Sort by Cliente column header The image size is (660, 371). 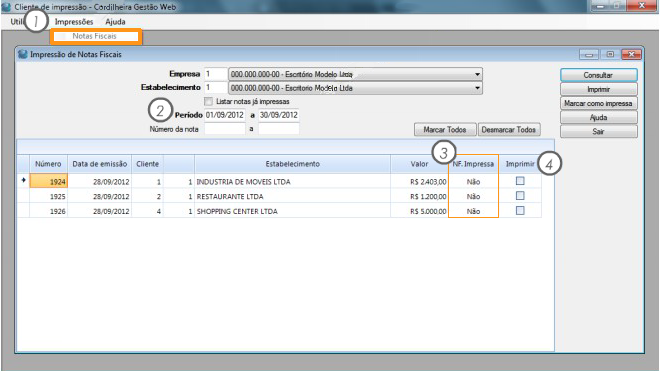(147, 164)
